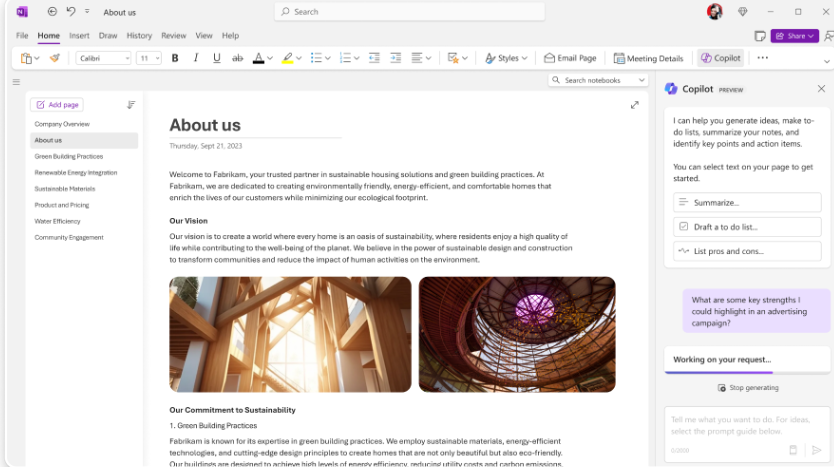Open the user account avatar
834x467 pixels.
coord(715,12)
